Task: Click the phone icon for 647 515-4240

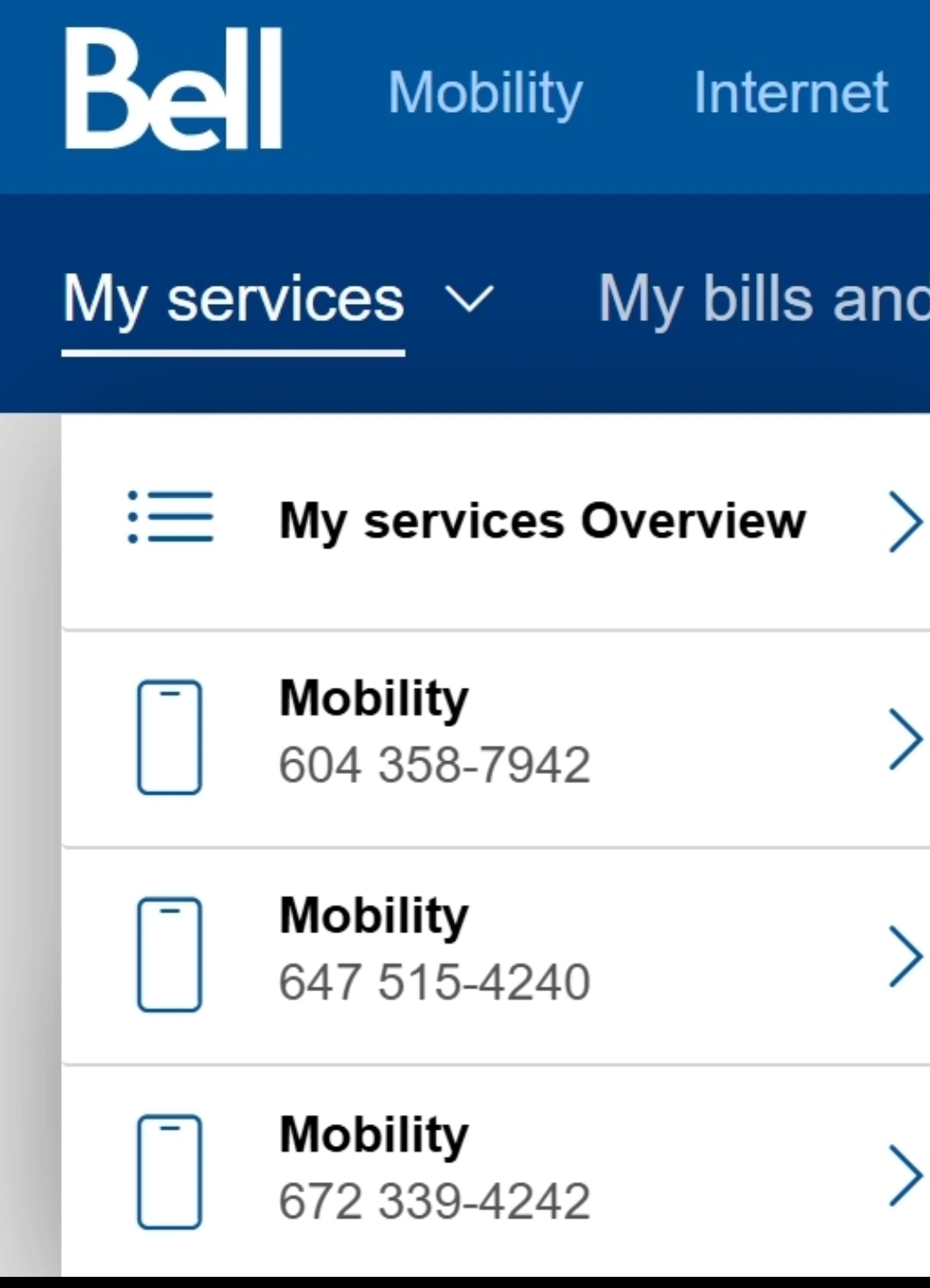Action: pos(170,954)
